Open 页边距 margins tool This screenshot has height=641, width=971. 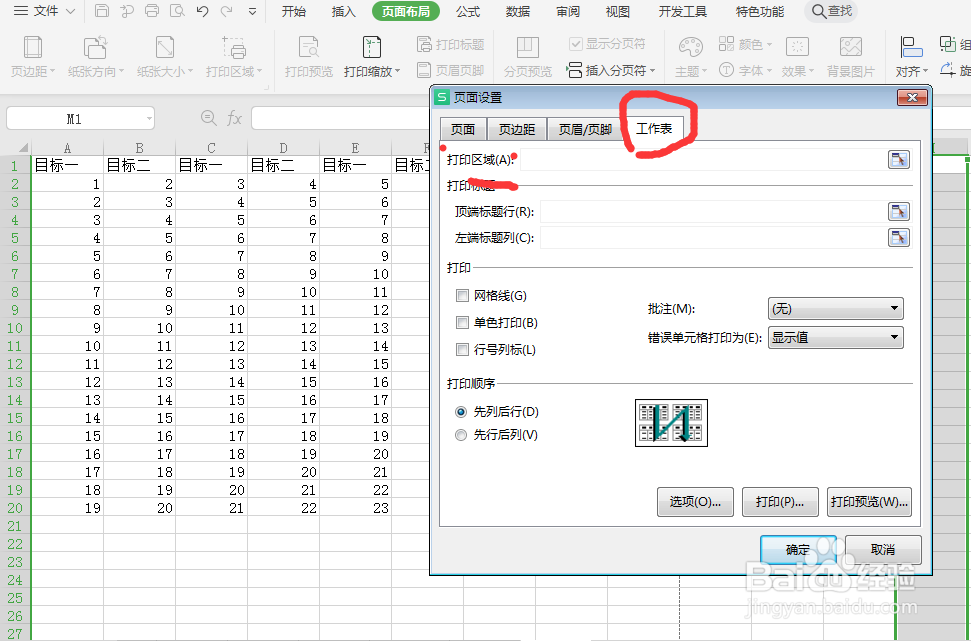[33, 56]
